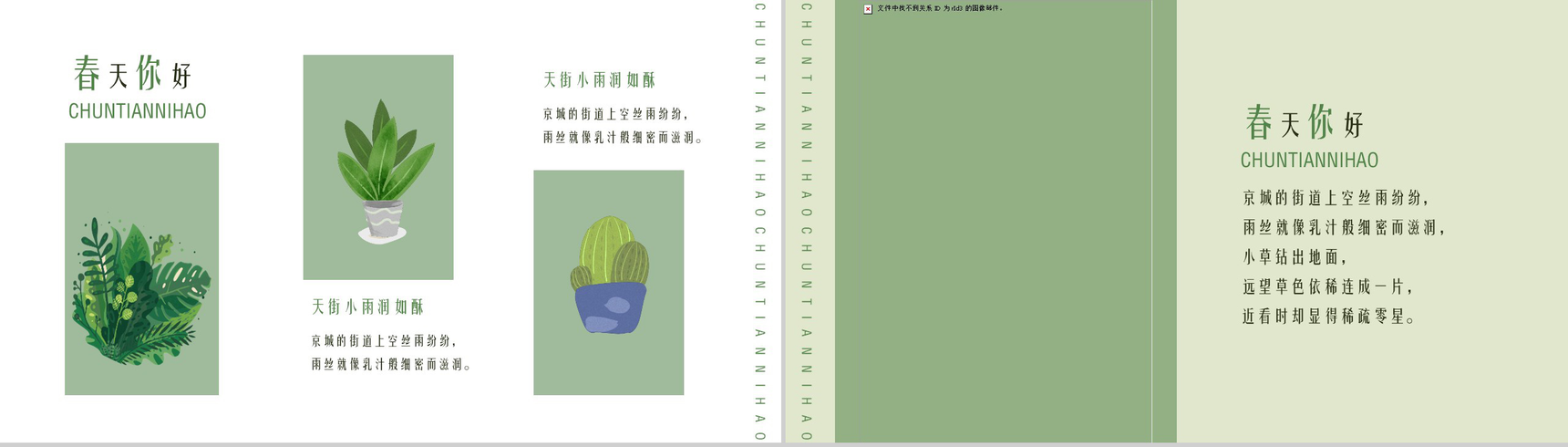Click the line 小草钻出地面，
1568x447 pixels.
pyautogui.click(x=1295, y=257)
